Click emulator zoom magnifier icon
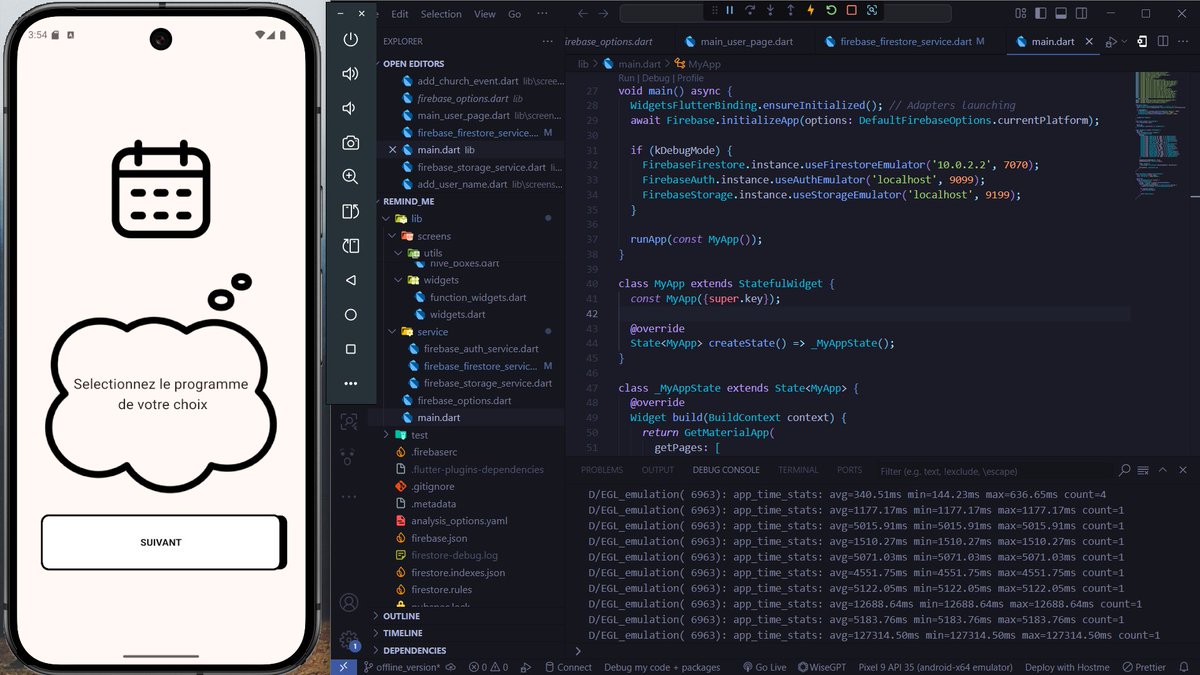Viewport: 1200px width, 675px height. coord(350,177)
